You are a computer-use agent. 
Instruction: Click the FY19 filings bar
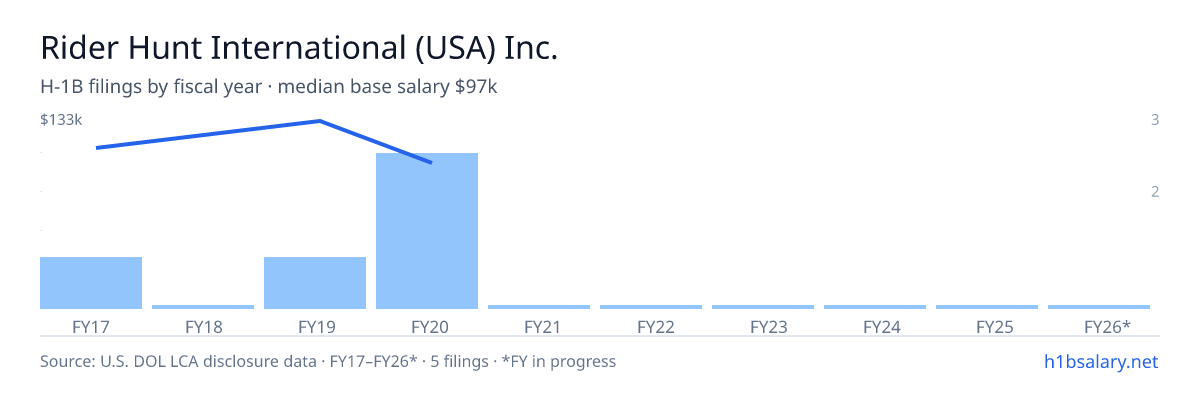[315, 283]
